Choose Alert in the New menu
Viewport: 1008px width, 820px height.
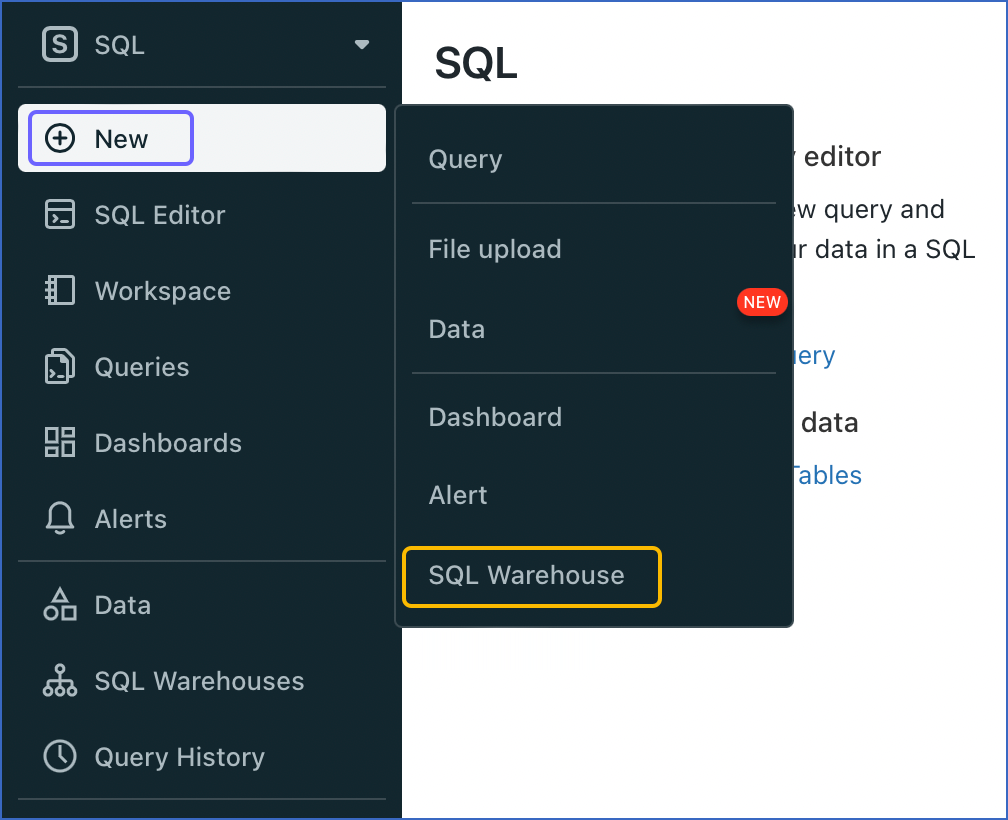458,495
